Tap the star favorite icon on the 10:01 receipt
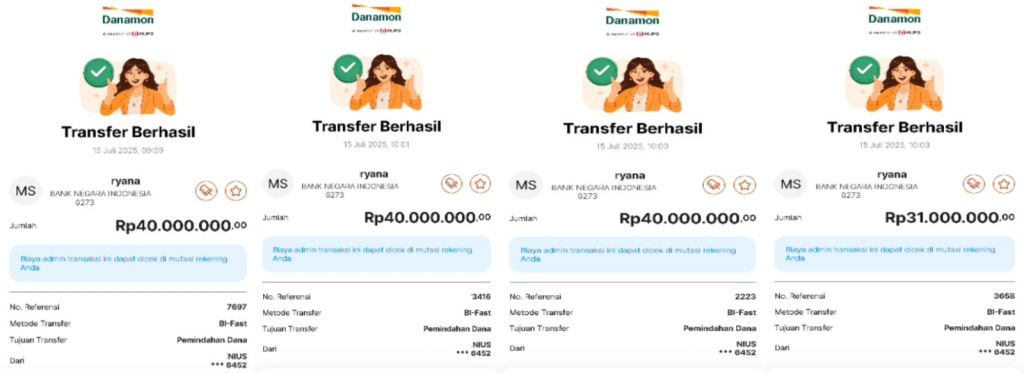The height and width of the screenshot is (374, 1024). tap(481, 183)
